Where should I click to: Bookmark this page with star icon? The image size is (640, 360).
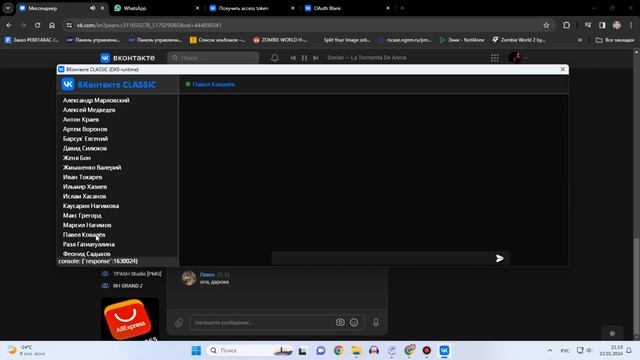tap(546, 25)
